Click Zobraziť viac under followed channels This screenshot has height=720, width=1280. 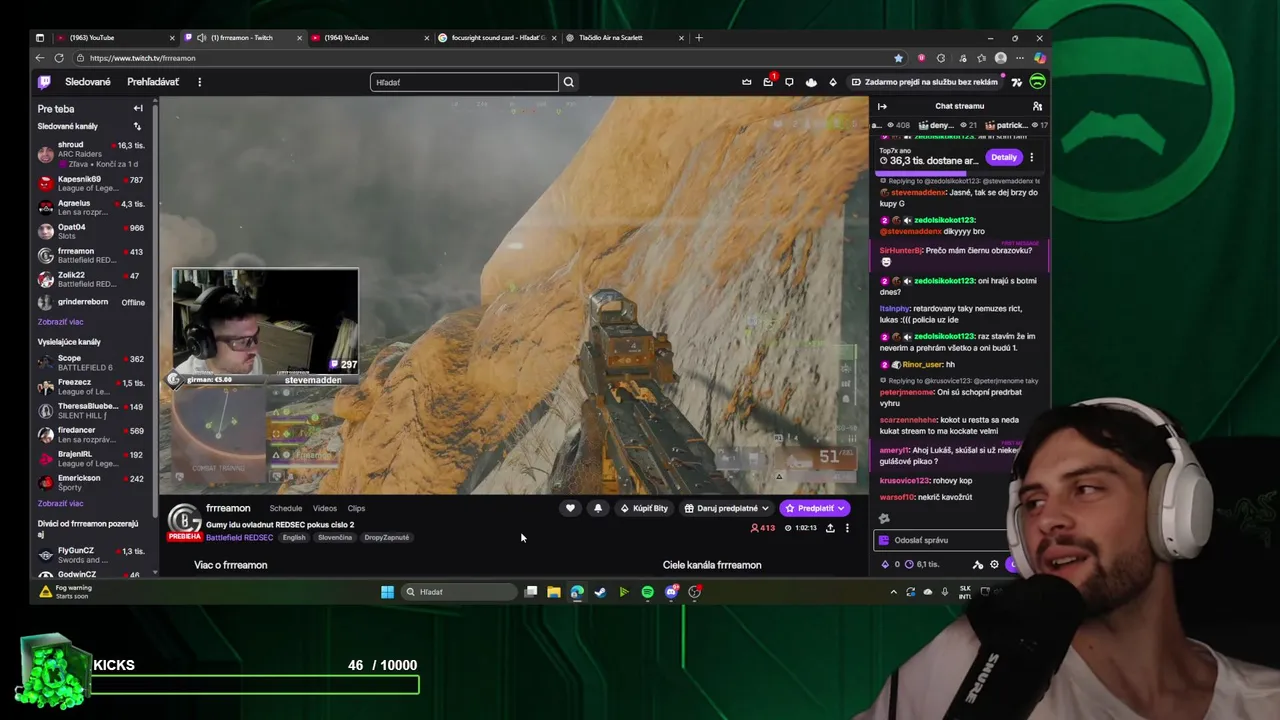click(x=60, y=322)
